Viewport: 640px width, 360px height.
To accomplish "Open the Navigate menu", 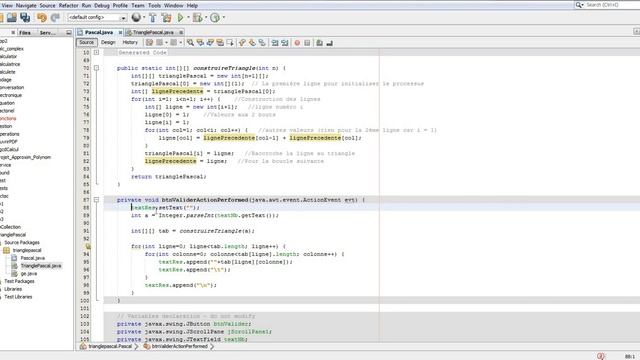I will 26,5.
